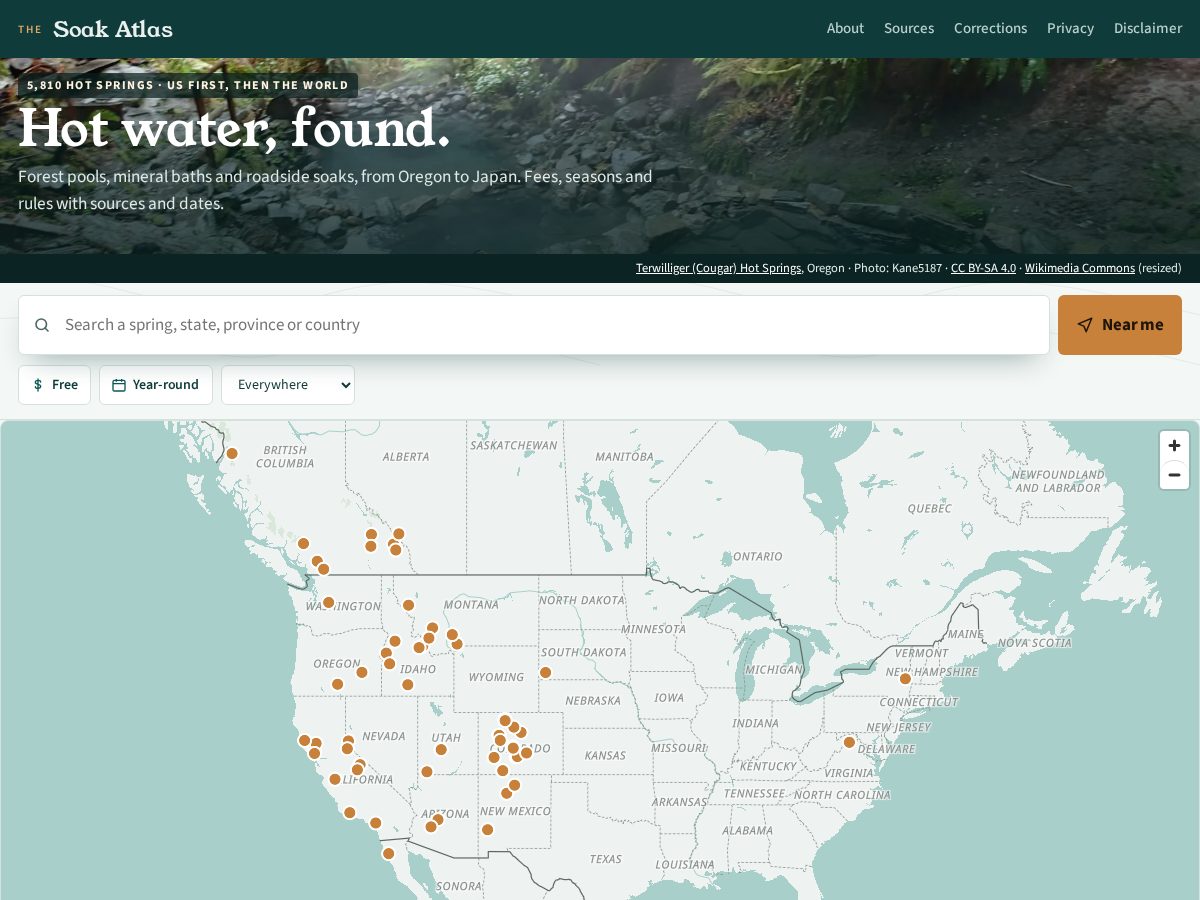The width and height of the screenshot is (1200, 900).
Task: Open the Privacy page
Action: tap(1070, 28)
